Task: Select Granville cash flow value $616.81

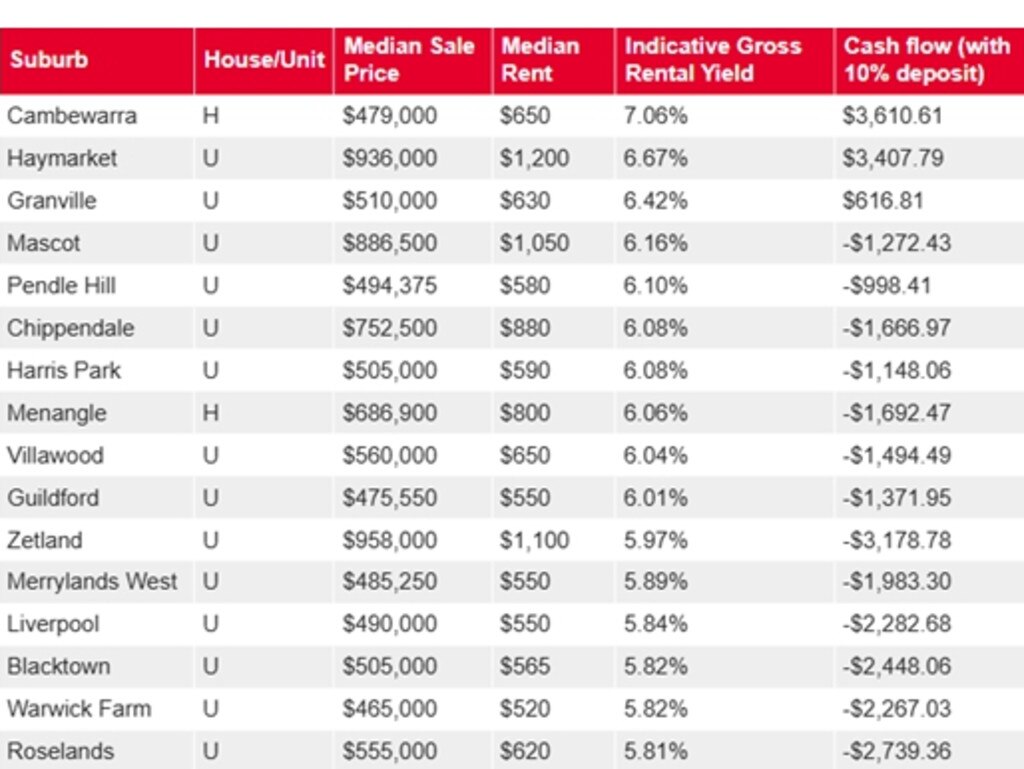Action: coord(883,201)
